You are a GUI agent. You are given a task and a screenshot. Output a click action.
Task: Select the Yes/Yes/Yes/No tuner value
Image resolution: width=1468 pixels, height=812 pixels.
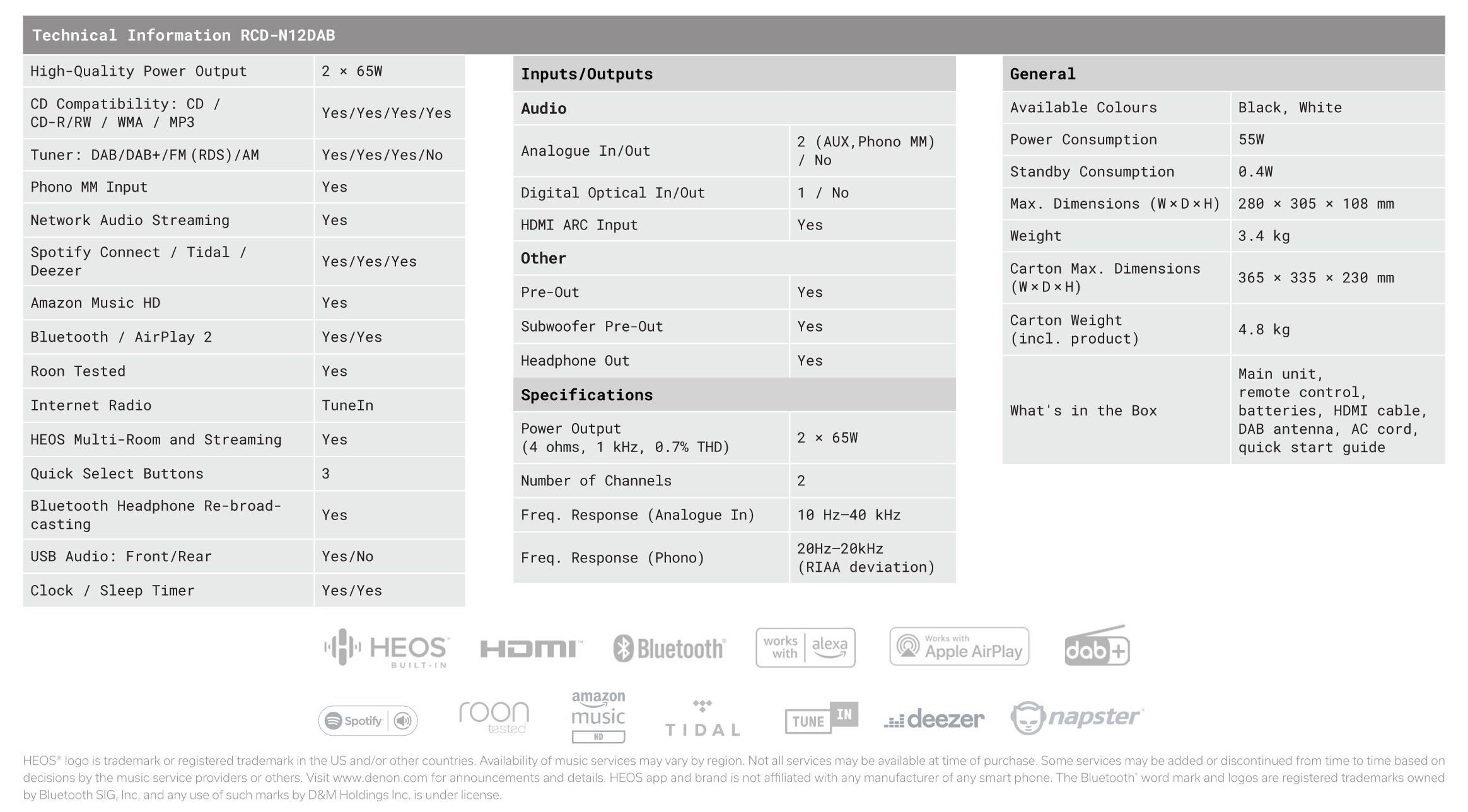pyautogui.click(x=382, y=155)
